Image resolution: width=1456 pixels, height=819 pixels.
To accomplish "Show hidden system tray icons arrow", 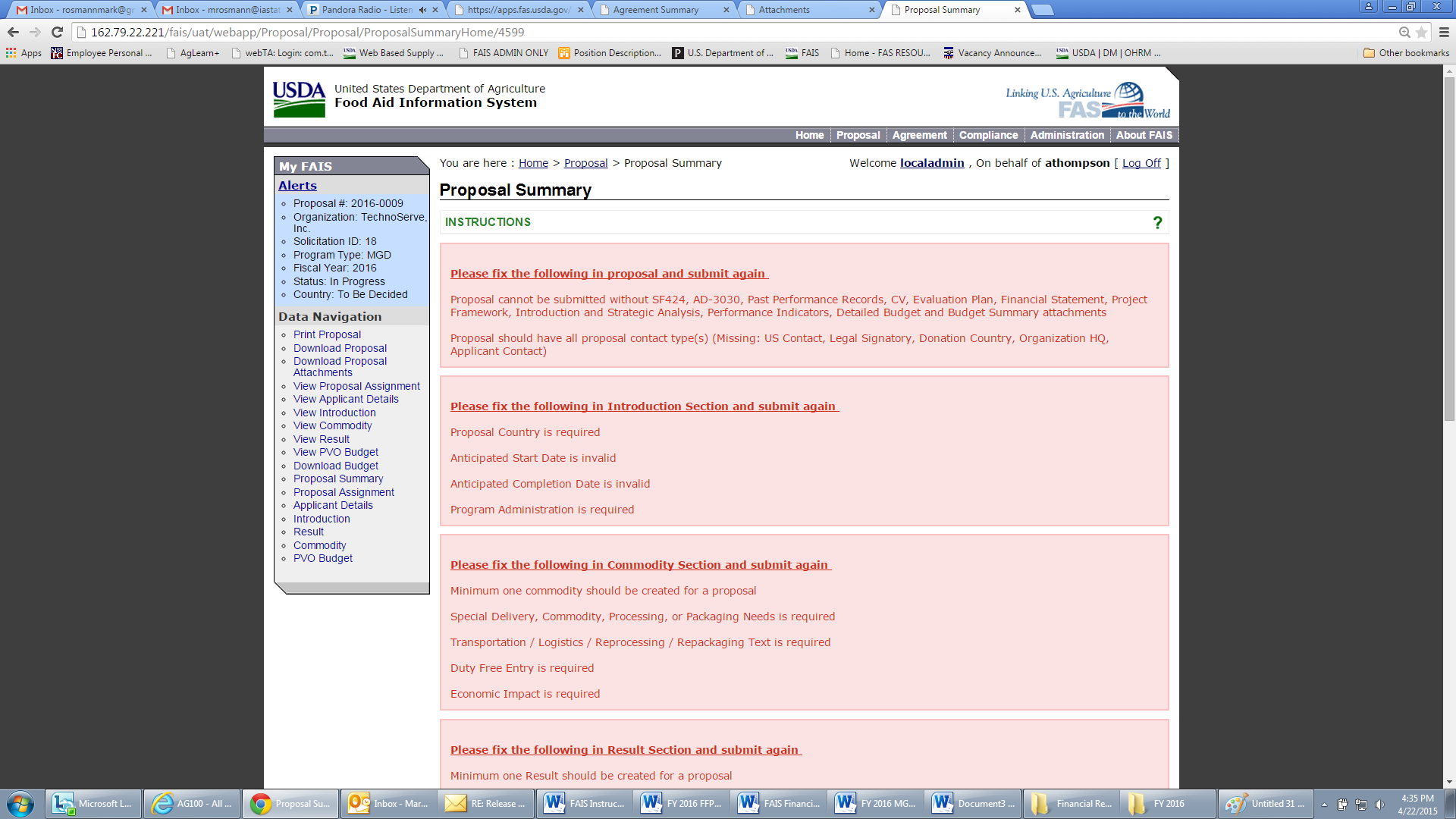I will [1324, 805].
